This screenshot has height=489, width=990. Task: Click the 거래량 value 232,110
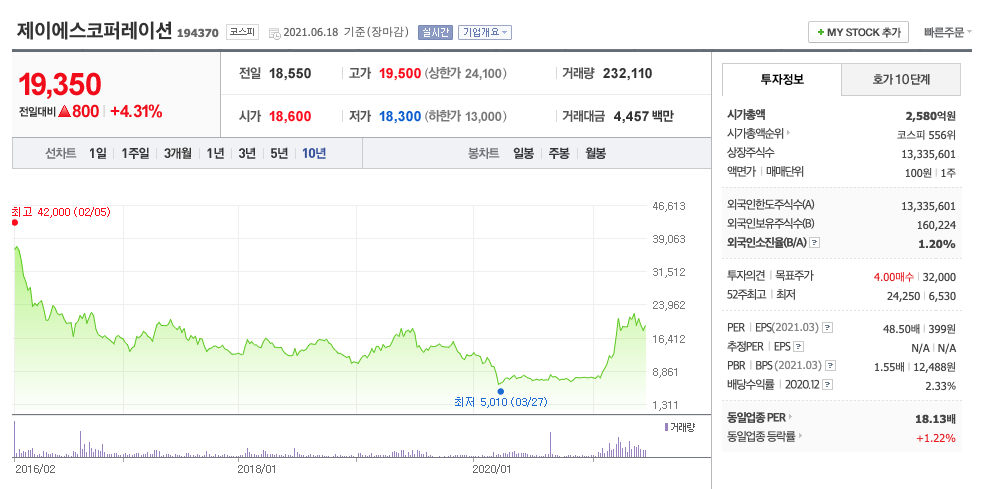tap(628, 73)
